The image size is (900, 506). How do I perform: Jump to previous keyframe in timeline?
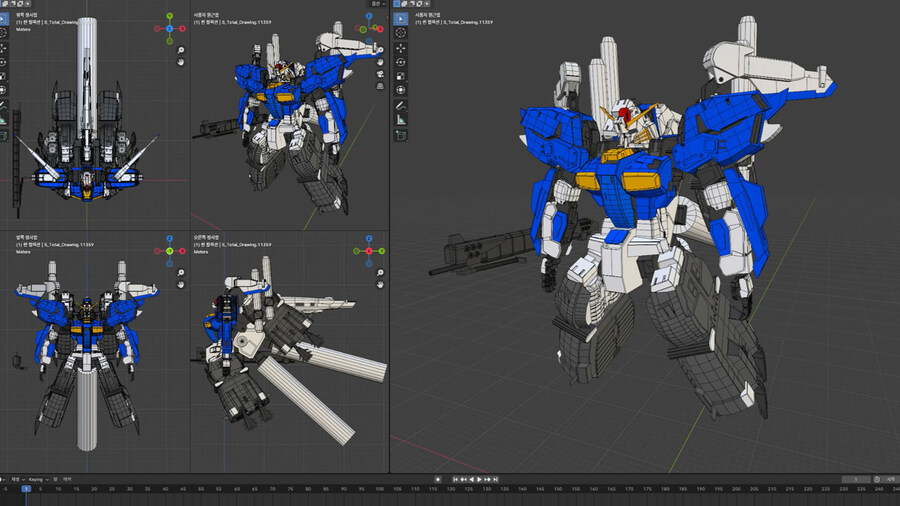(463, 479)
